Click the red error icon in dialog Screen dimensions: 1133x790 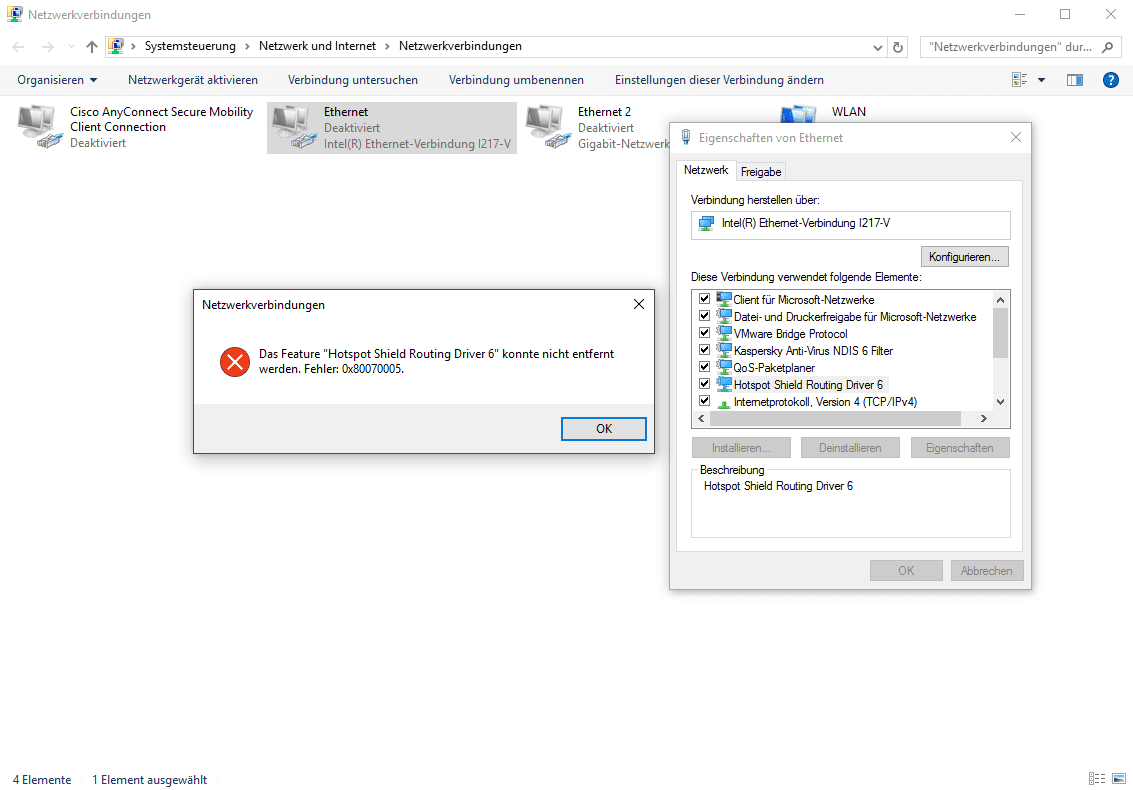click(x=235, y=362)
